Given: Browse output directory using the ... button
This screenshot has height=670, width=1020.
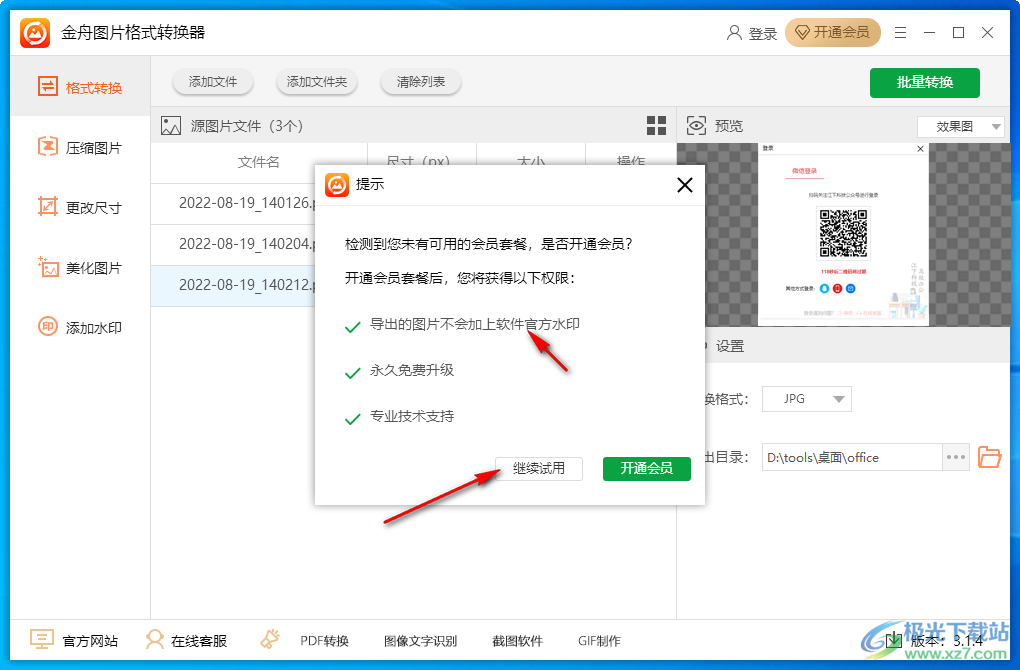Looking at the screenshot, I should pyautogui.click(x=955, y=457).
